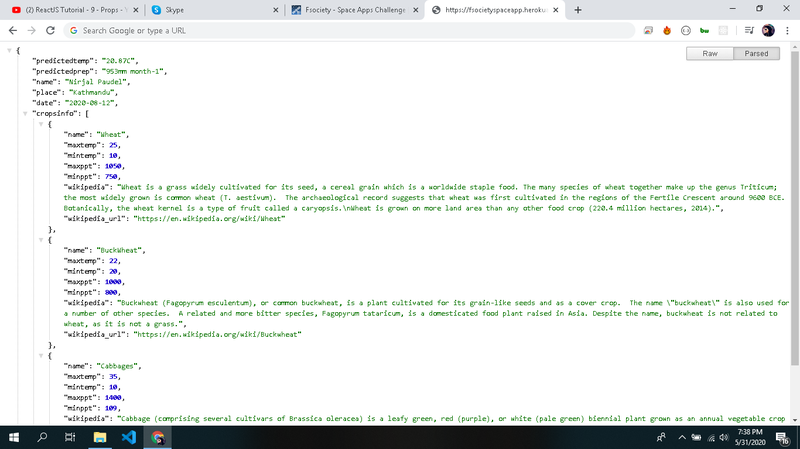Click the grey square extension icon
This screenshot has width=800, height=449.
point(723,31)
